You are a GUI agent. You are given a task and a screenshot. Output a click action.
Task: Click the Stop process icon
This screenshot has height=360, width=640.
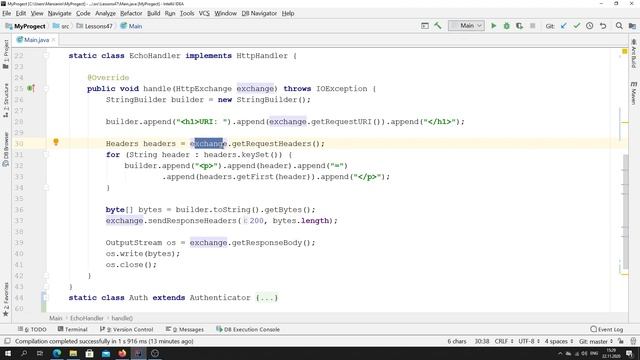pyautogui.click(x=532, y=26)
